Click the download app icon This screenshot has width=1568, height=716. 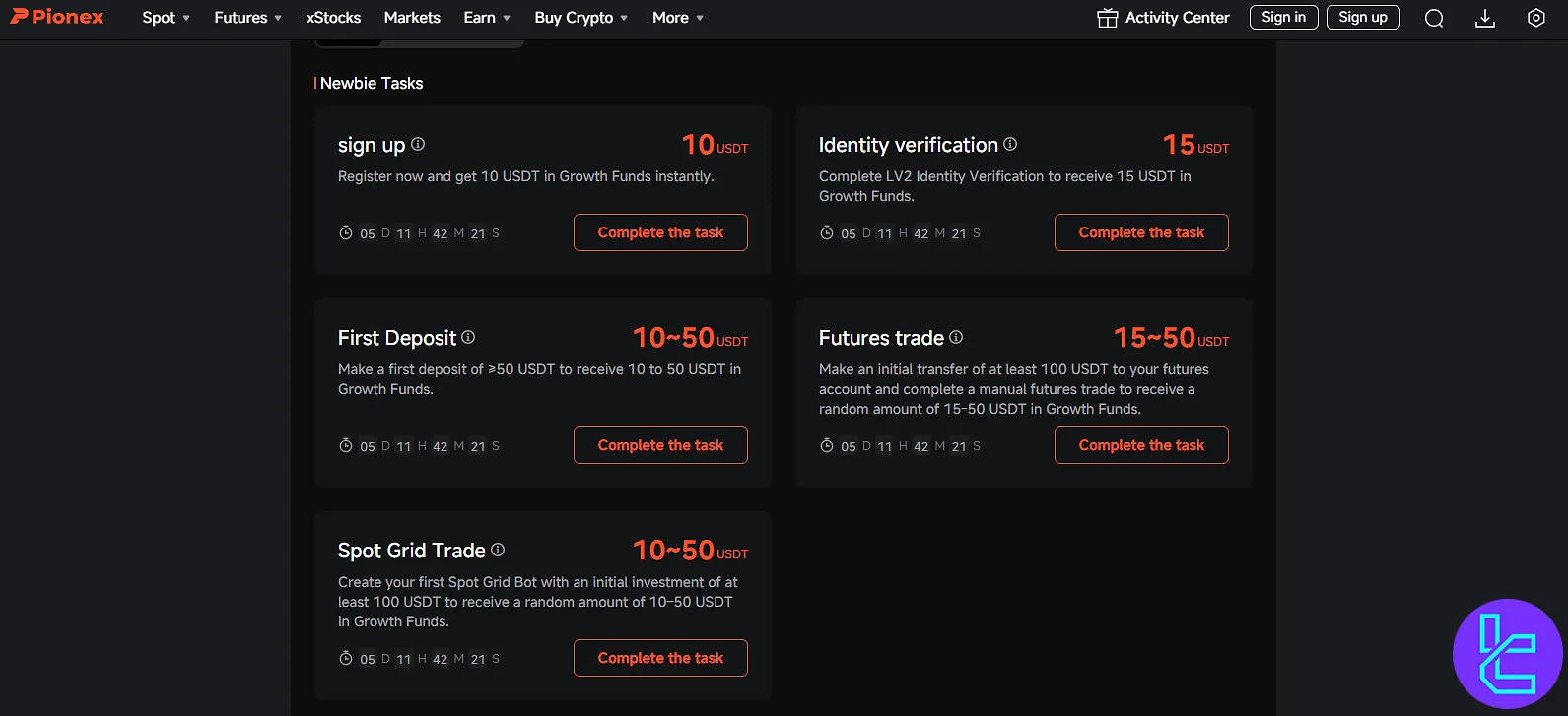click(x=1485, y=18)
